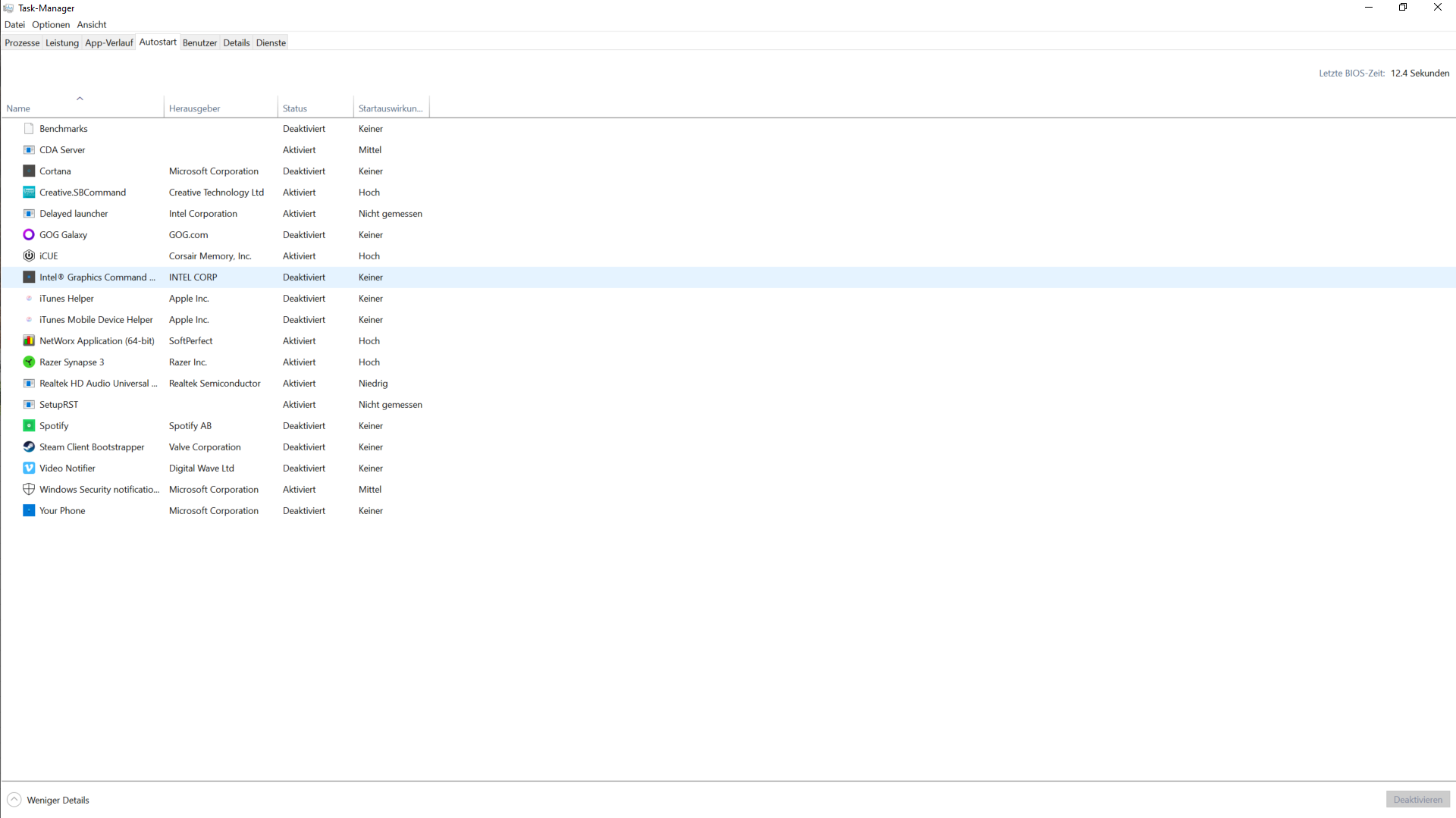Click the Deaktivieren button
This screenshot has width=1456, height=818.
[1417, 800]
